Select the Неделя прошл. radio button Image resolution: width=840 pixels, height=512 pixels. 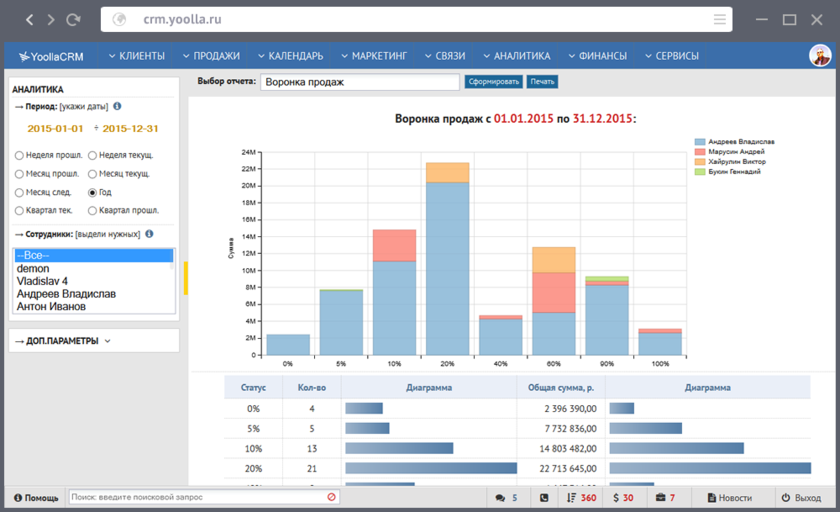[x=19, y=156]
